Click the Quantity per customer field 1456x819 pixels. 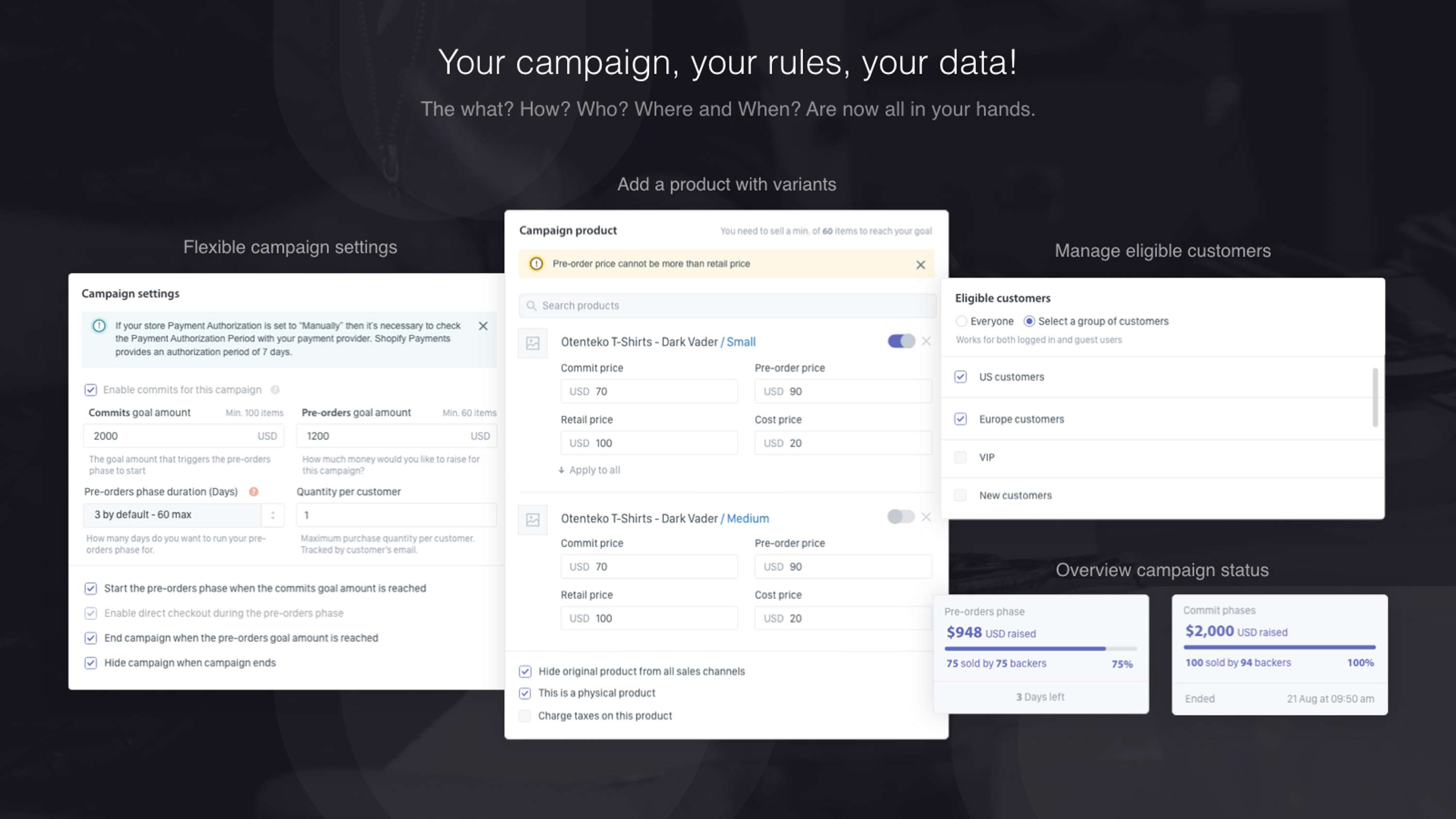click(x=397, y=515)
